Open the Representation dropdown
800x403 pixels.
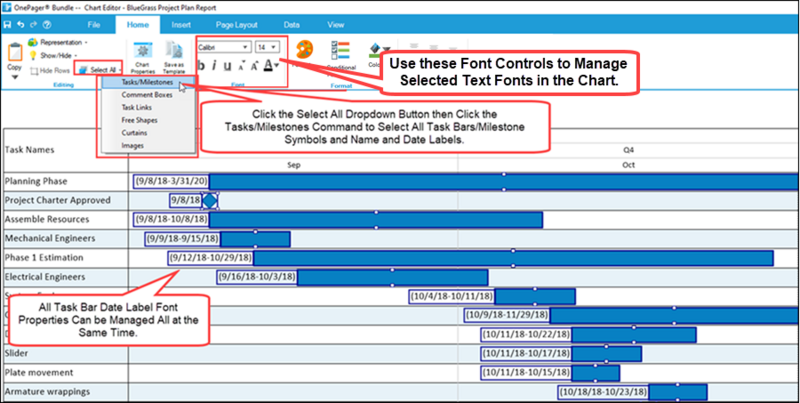coord(58,42)
